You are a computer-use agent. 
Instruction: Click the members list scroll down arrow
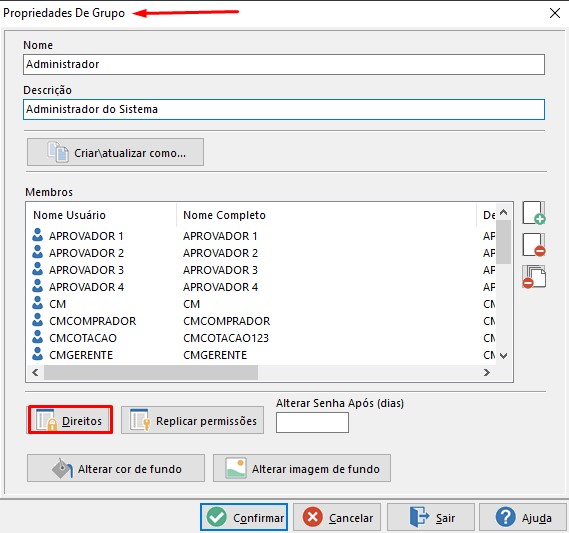(503, 356)
